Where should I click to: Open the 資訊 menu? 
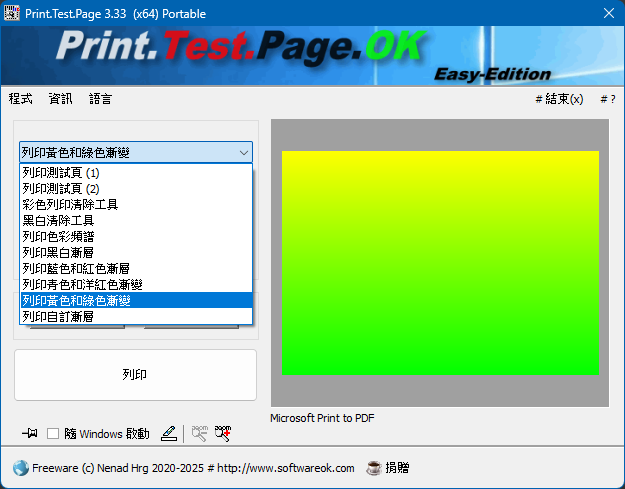pyautogui.click(x=61, y=99)
